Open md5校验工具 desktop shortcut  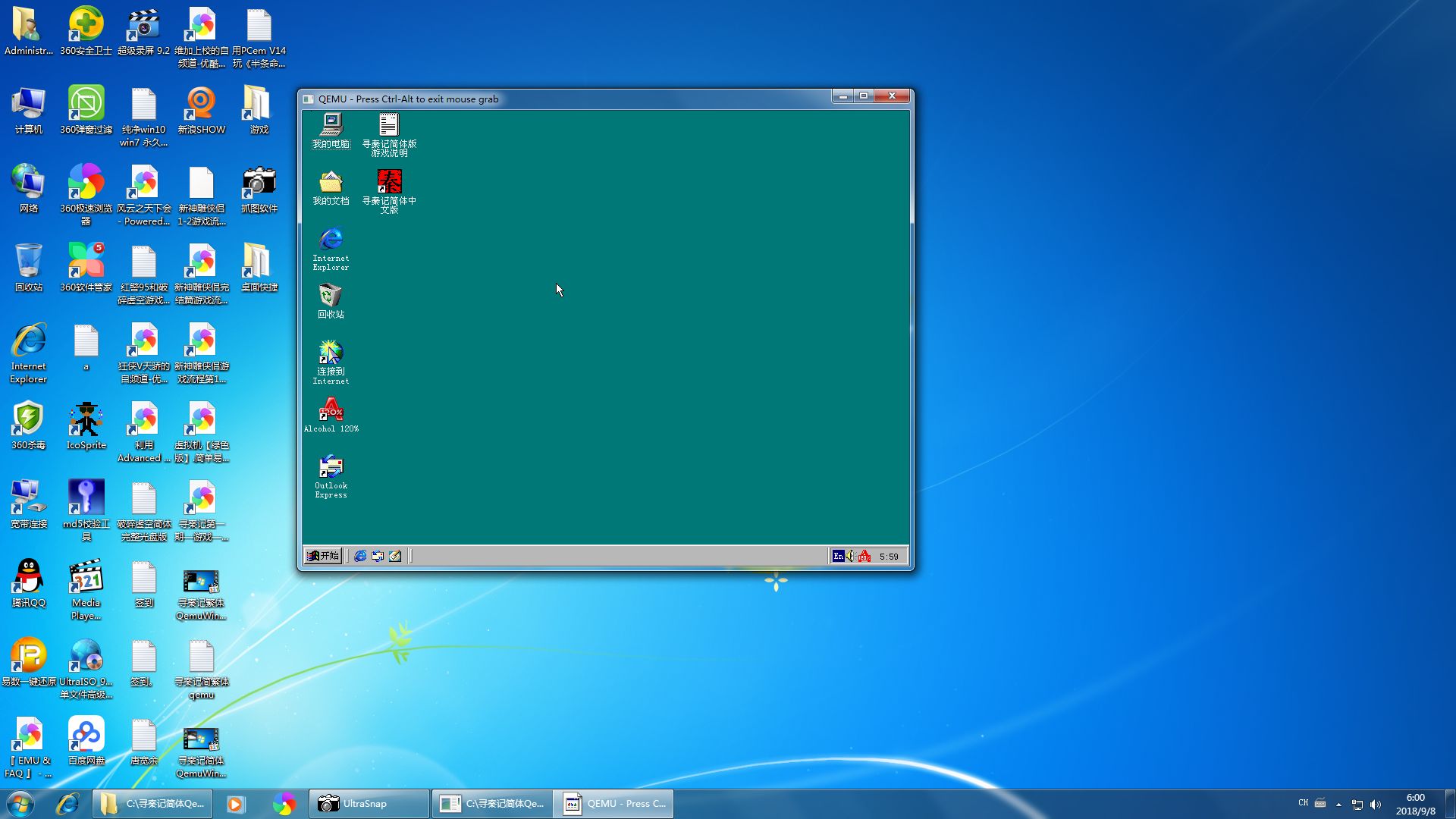coord(86,510)
